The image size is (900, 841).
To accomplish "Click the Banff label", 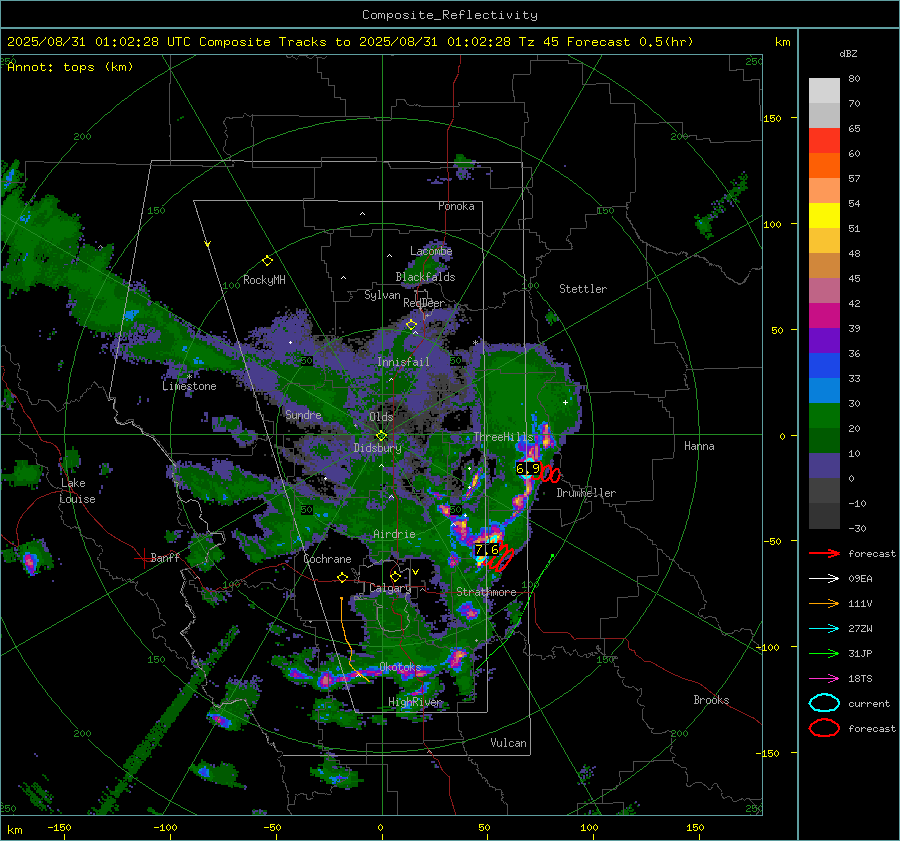I will [165, 558].
